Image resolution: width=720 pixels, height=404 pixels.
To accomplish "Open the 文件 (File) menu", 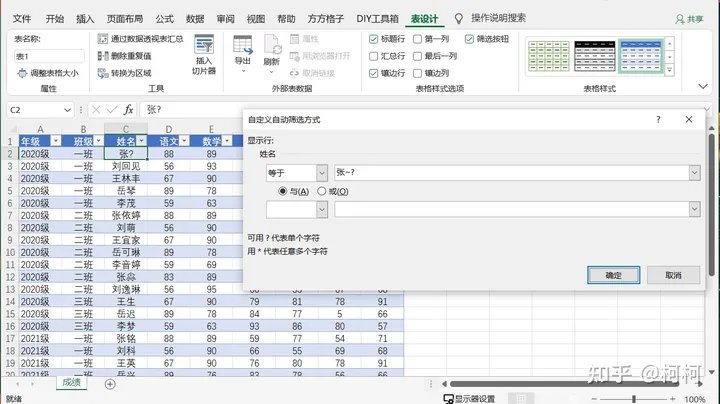I will [22, 18].
